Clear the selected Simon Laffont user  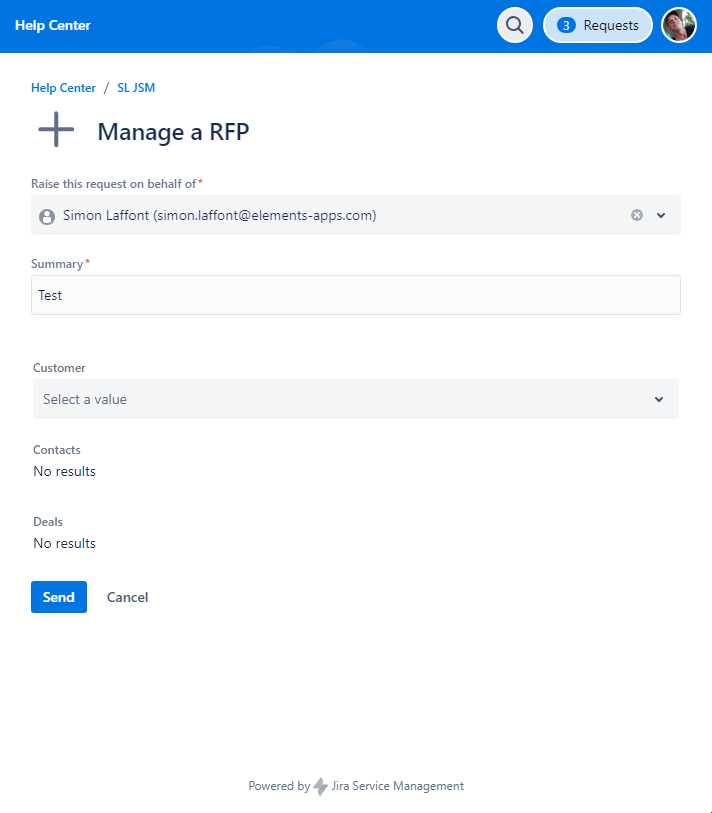click(x=637, y=215)
